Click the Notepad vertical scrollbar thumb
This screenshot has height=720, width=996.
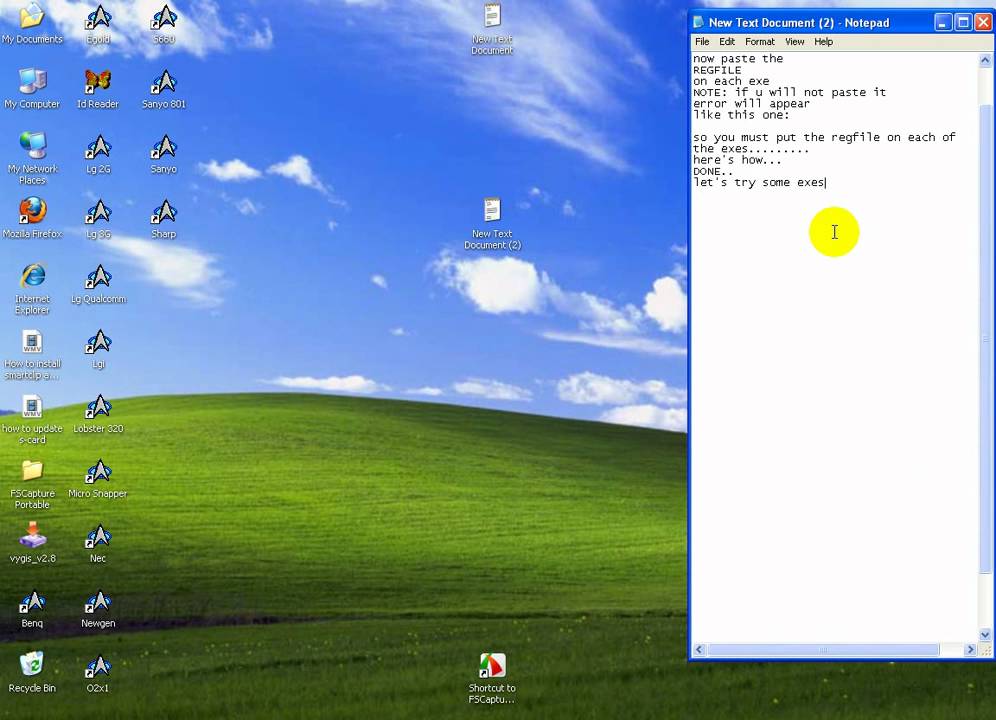pos(985,339)
